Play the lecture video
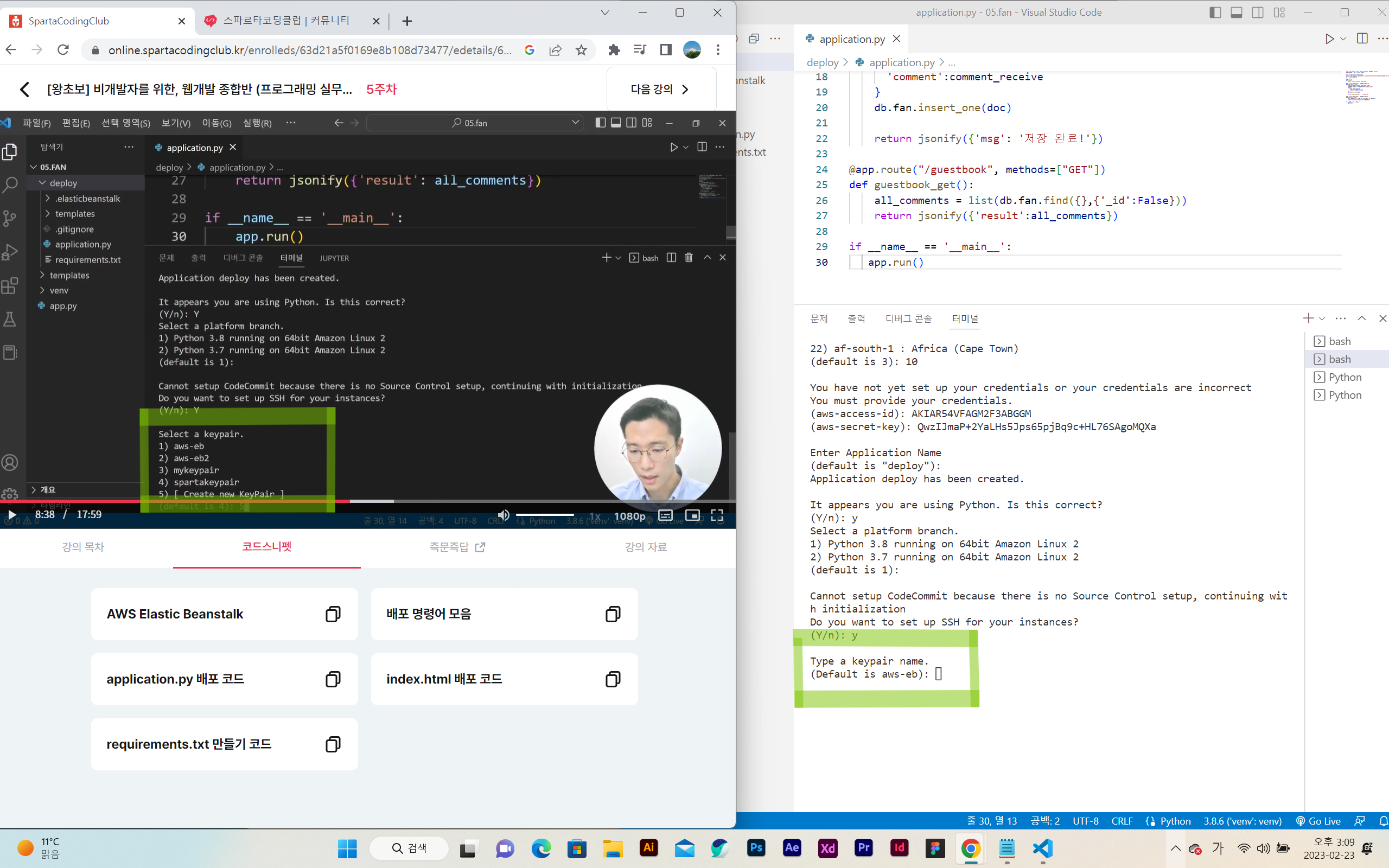1389x868 pixels. [11, 514]
